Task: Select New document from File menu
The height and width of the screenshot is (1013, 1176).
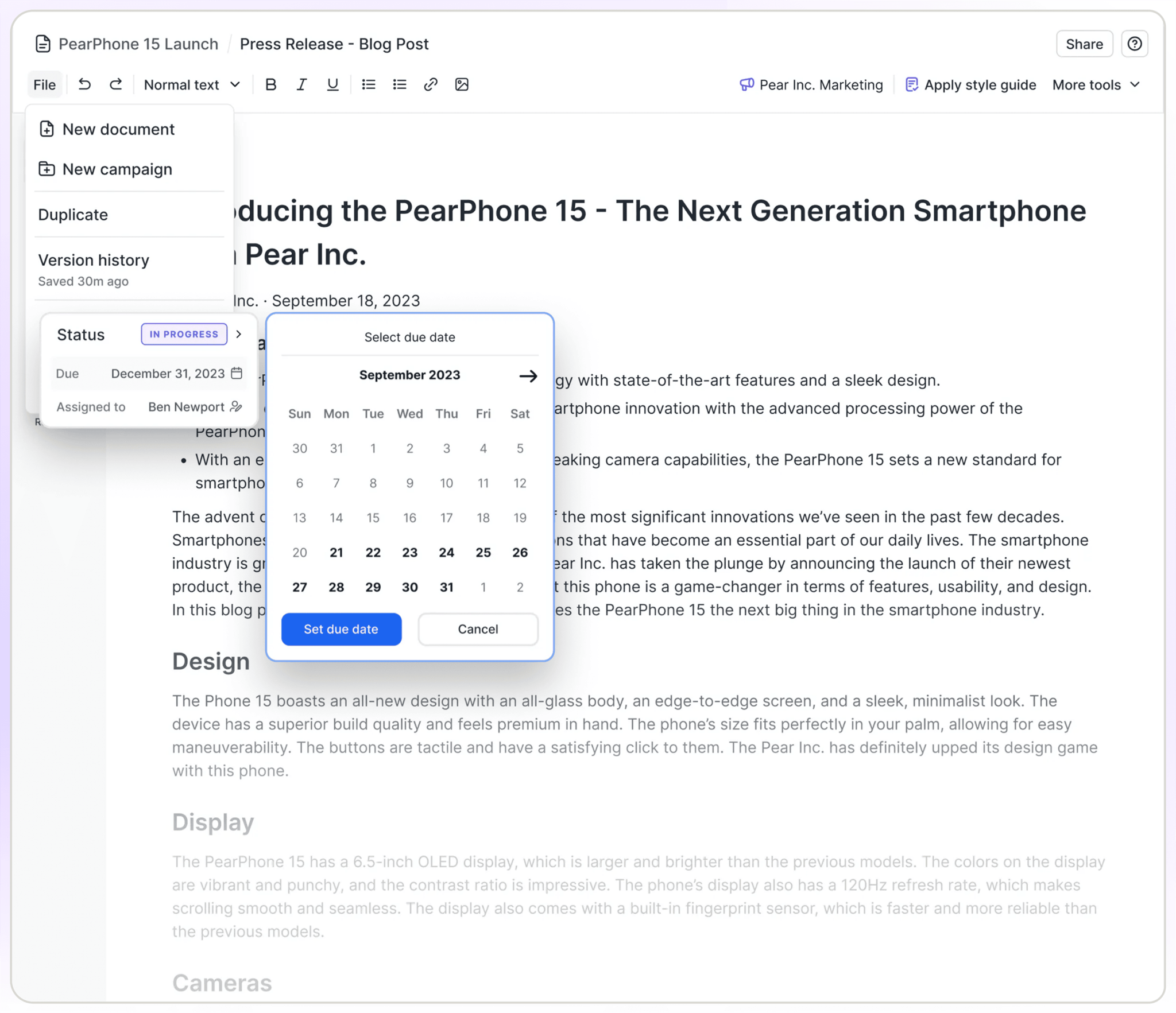Action: tap(117, 128)
